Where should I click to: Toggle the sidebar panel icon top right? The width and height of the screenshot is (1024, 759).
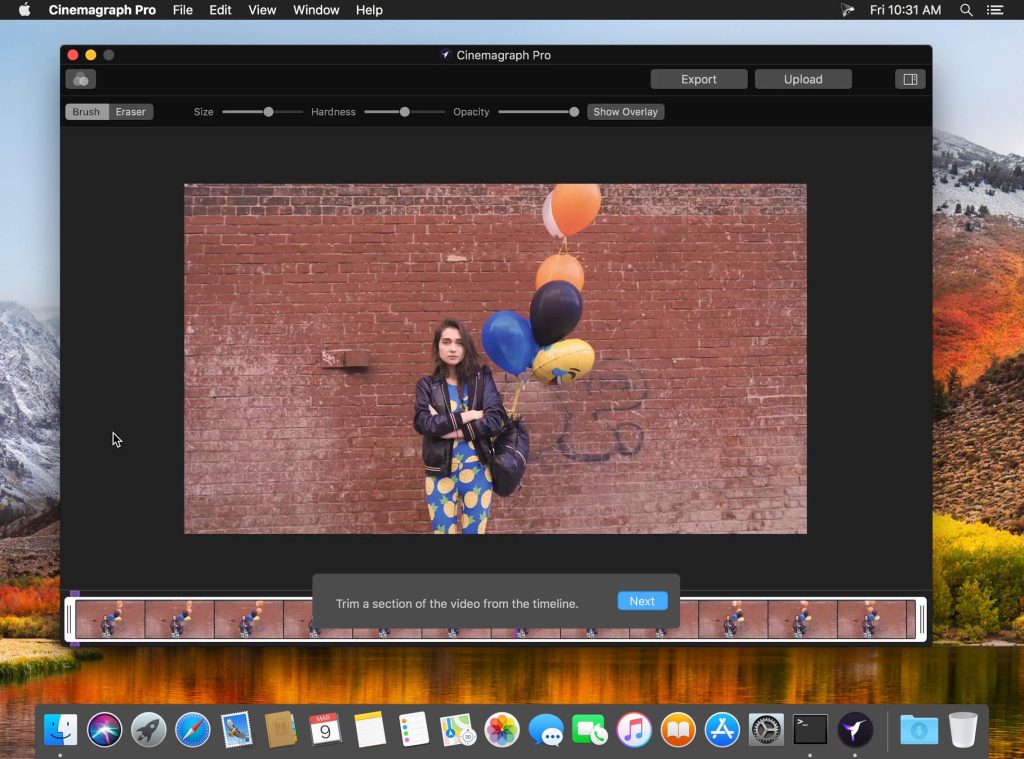(x=909, y=79)
